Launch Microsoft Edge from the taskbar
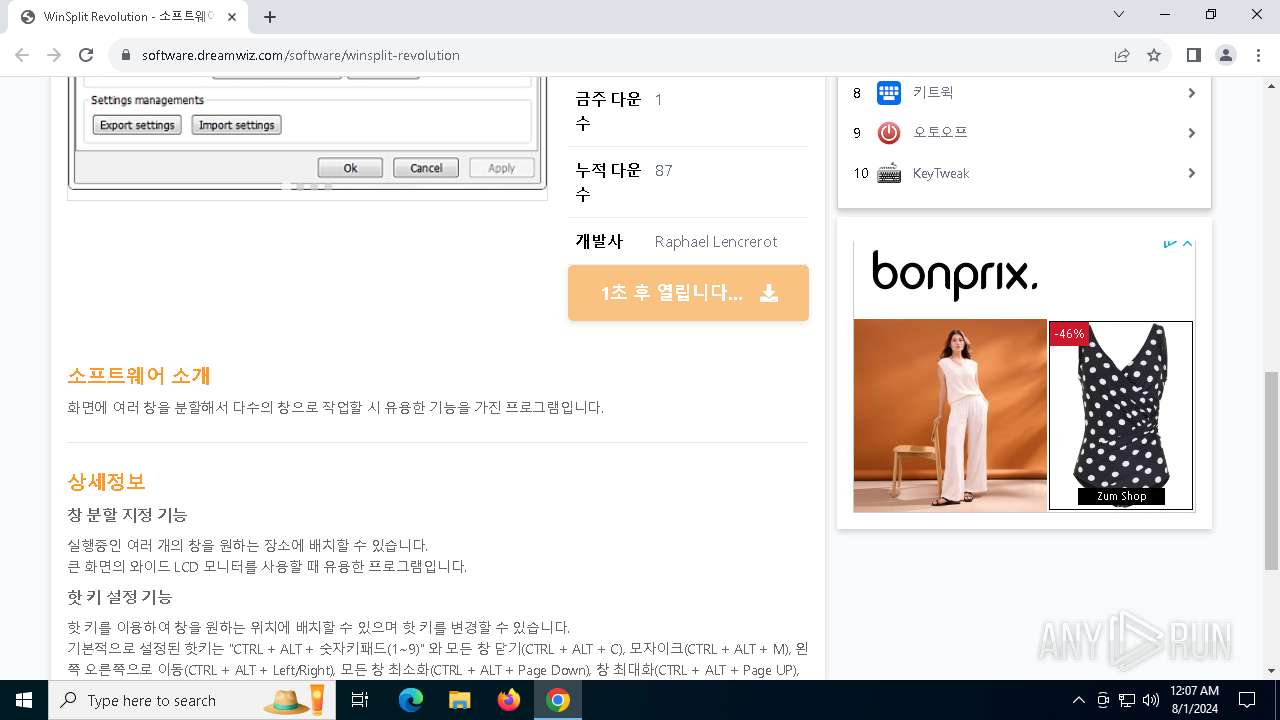The width and height of the screenshot is (1280, 720). tap(411, 700)
